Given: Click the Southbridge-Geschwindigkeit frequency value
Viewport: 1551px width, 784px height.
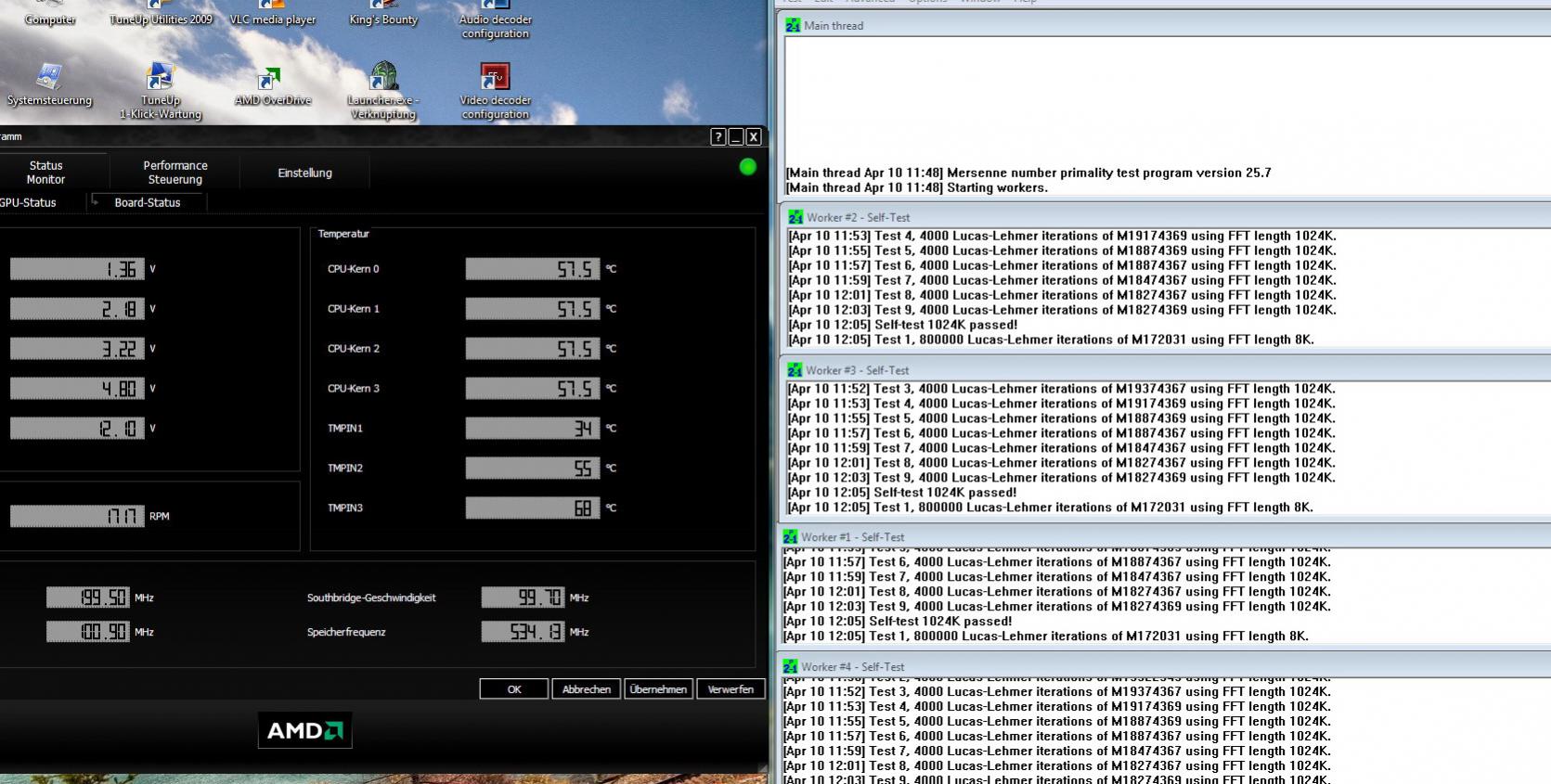Looking at the screenshot, I should point(523,598).
